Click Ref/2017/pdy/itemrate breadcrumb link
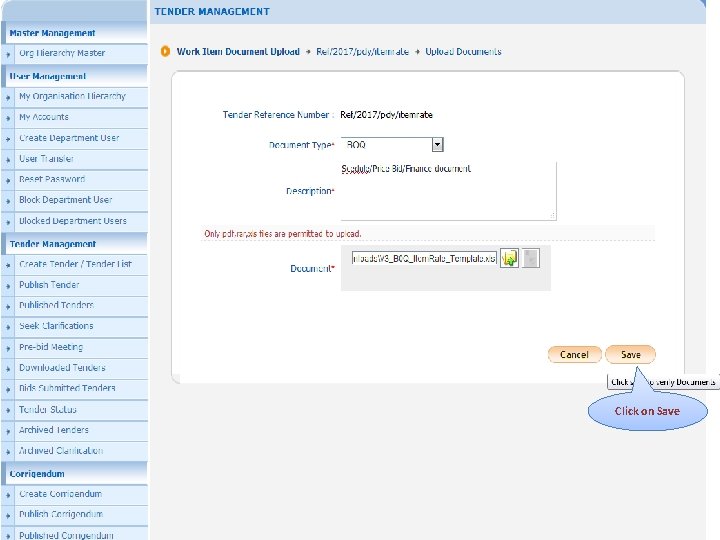Viewport: 720px width, 540px height. (x=362, y=51)
